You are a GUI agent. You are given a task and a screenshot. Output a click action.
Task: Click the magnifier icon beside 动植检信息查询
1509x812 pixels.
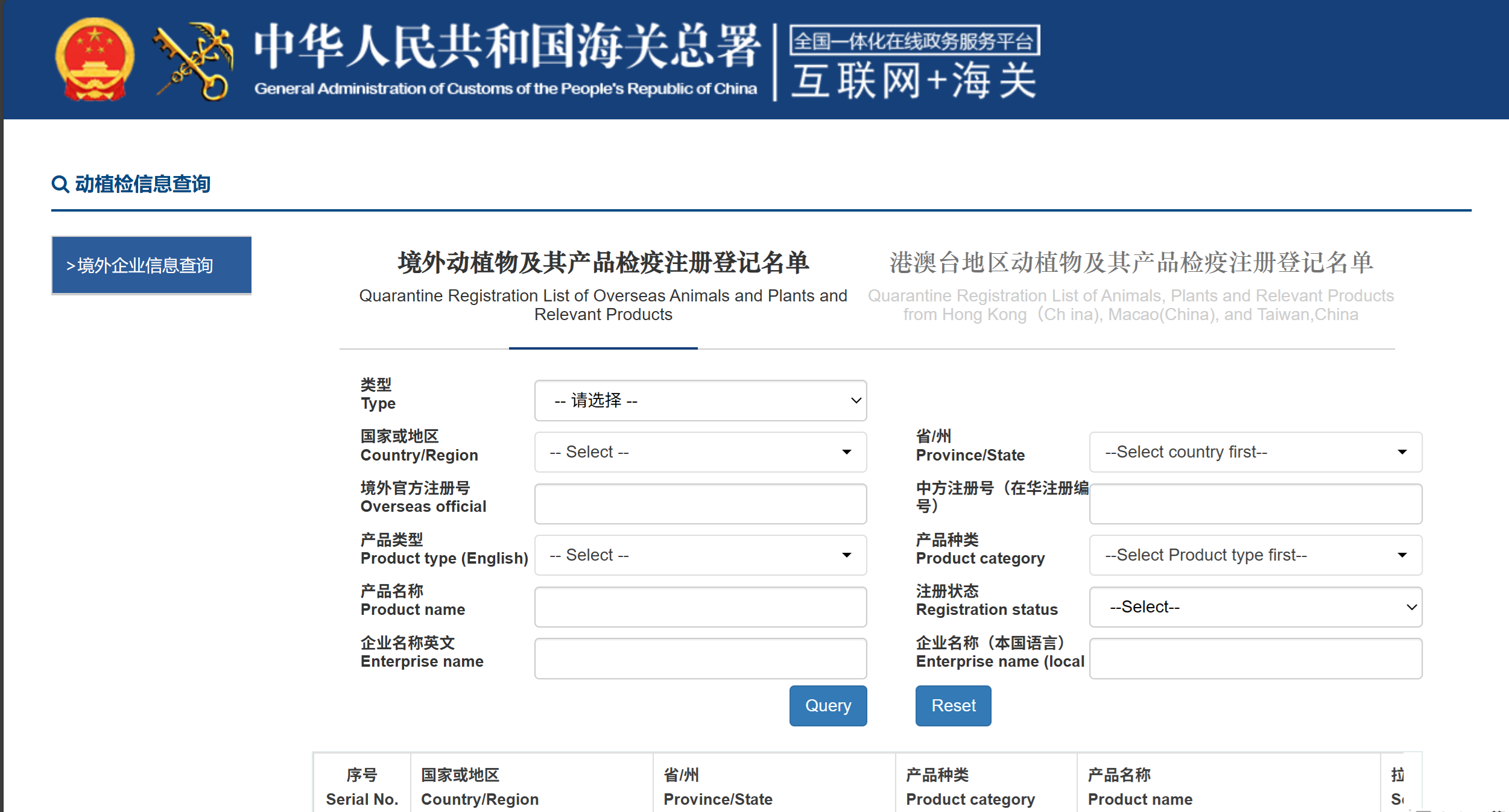[60, 184]
